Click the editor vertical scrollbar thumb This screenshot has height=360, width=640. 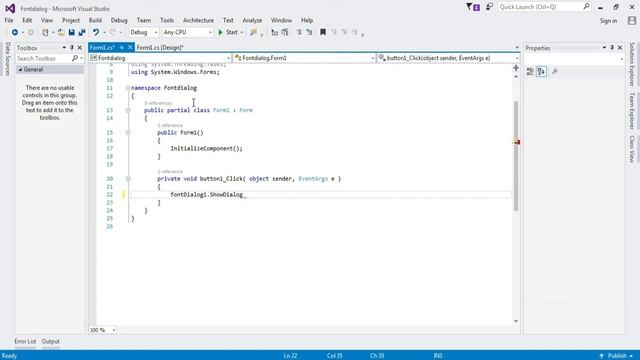coord(516,156)
